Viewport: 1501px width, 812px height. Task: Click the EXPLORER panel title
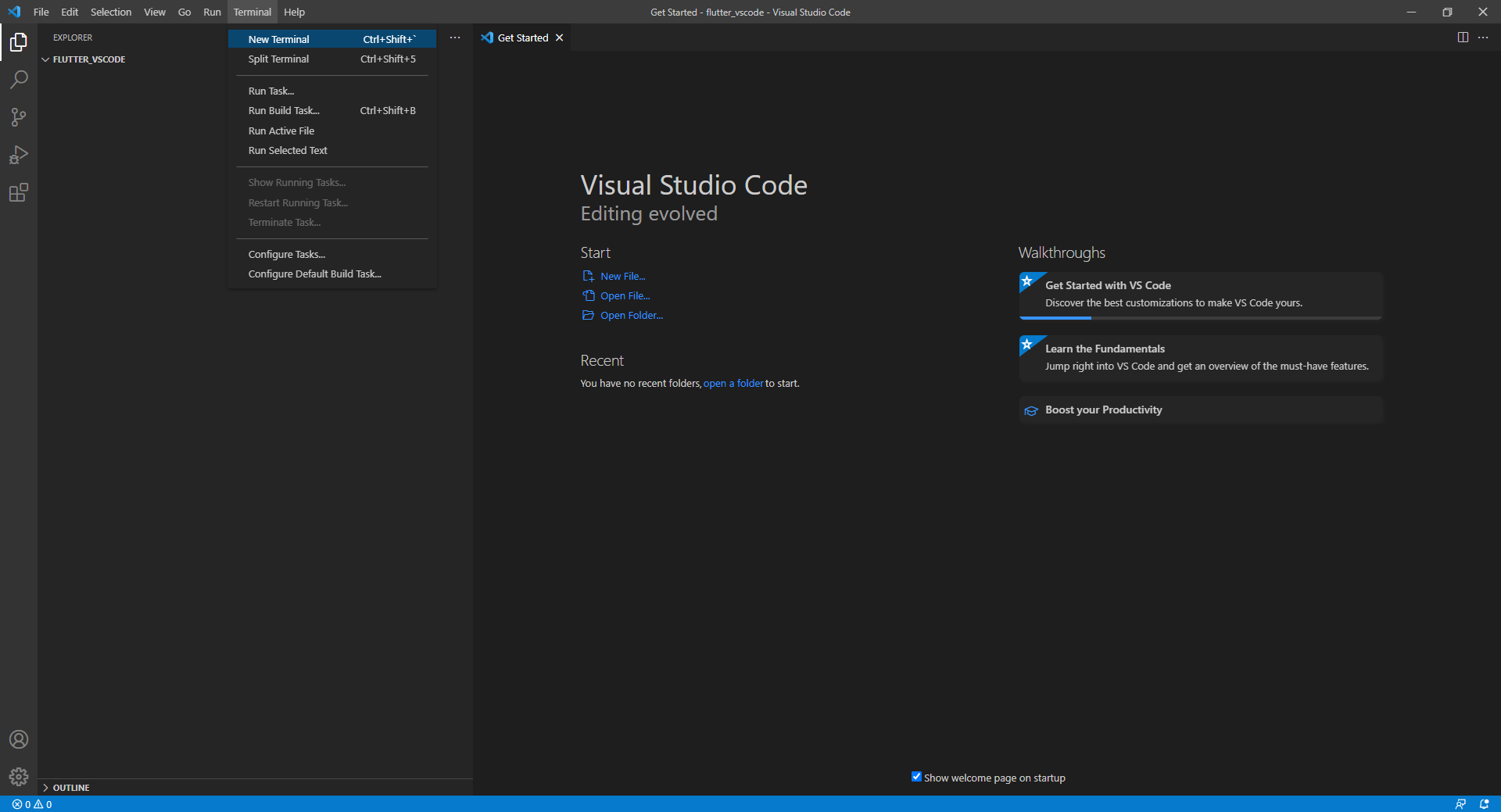click(x=73, y=38)
